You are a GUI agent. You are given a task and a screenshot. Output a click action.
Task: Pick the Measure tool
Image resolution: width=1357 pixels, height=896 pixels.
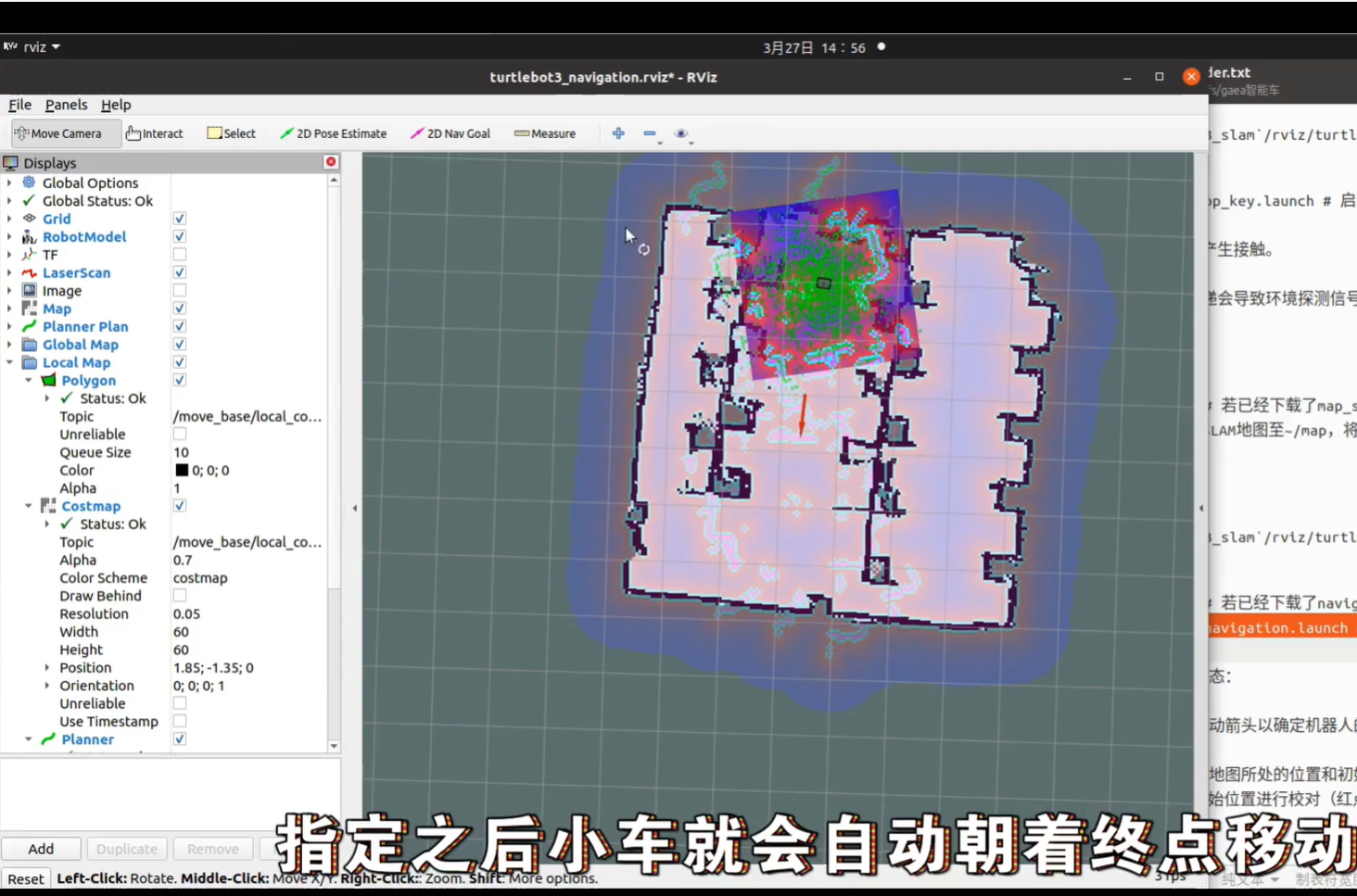(545, 133)
